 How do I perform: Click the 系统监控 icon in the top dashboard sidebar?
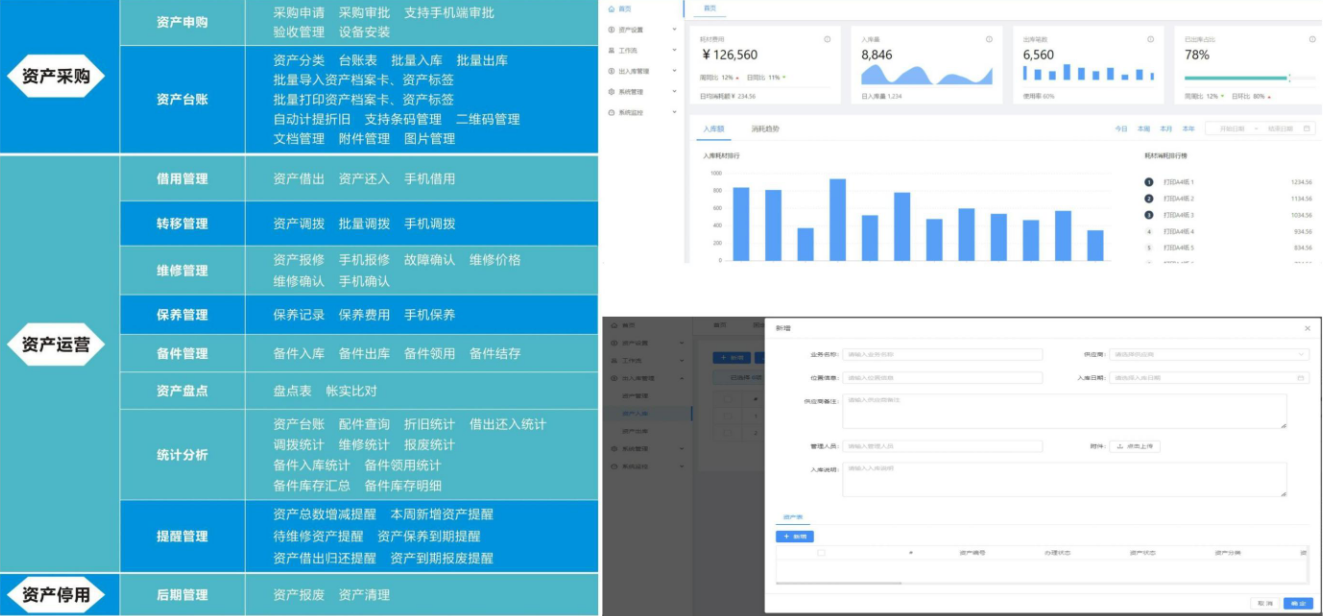611,113
